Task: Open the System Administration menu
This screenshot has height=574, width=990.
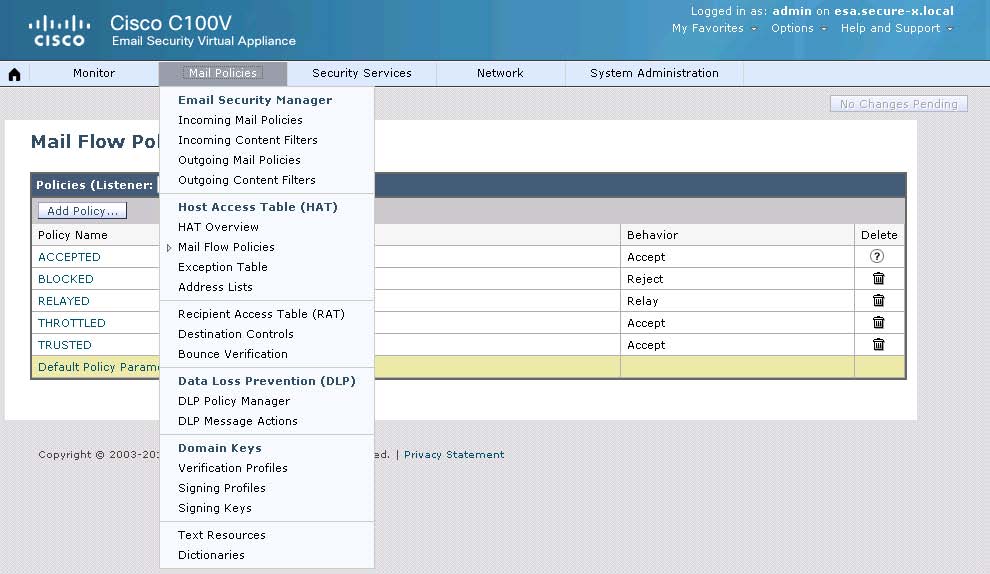Action: [x=654, y=73]
